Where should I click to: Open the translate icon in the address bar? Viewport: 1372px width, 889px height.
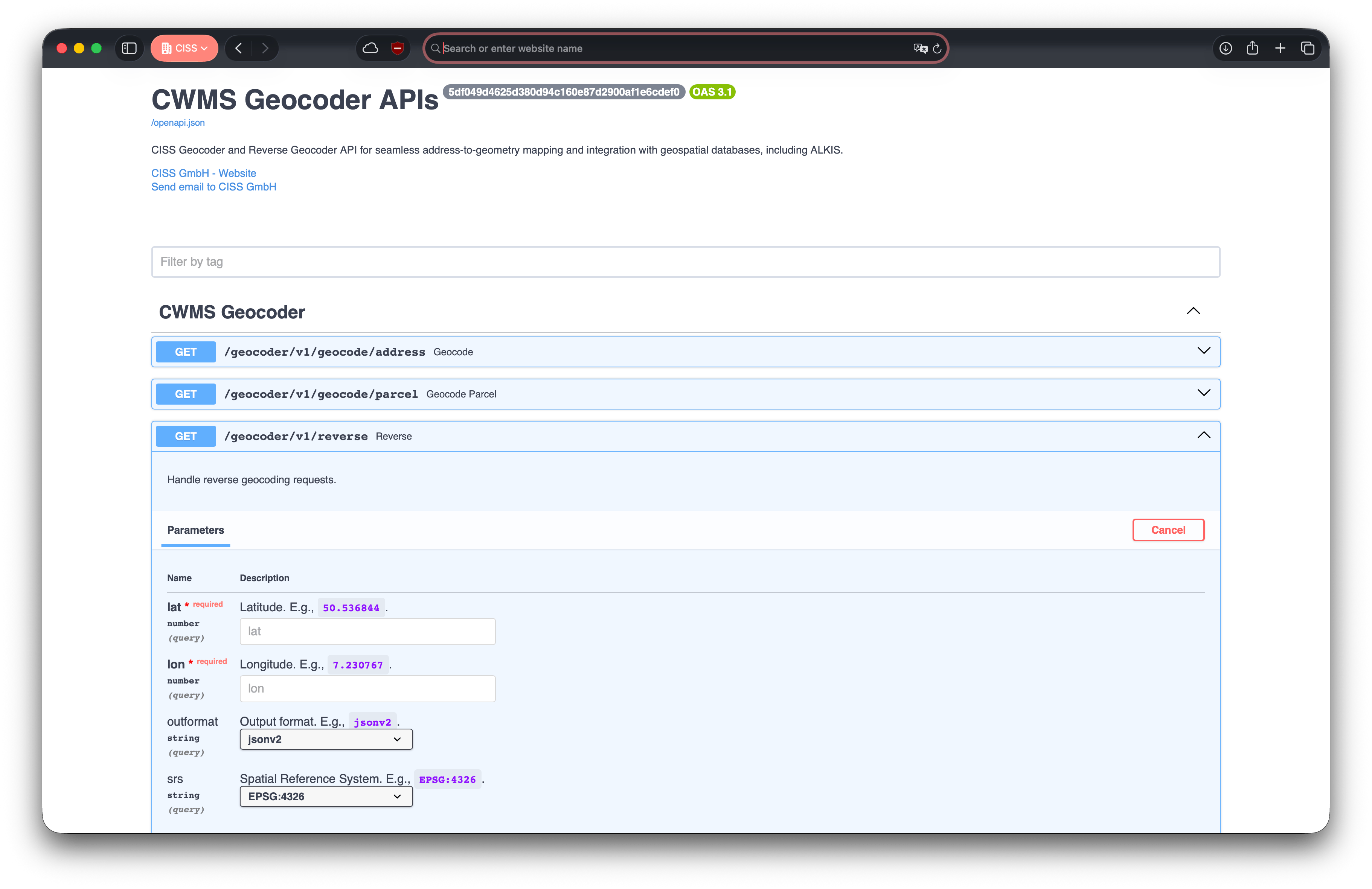tap(919, 49)
